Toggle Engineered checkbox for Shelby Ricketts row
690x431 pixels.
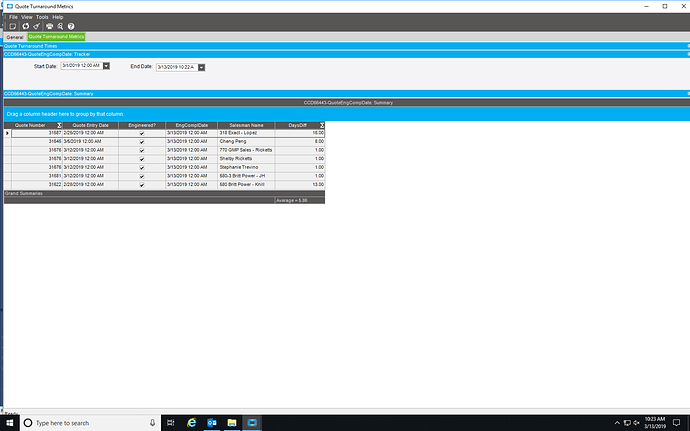click(142, 159)
